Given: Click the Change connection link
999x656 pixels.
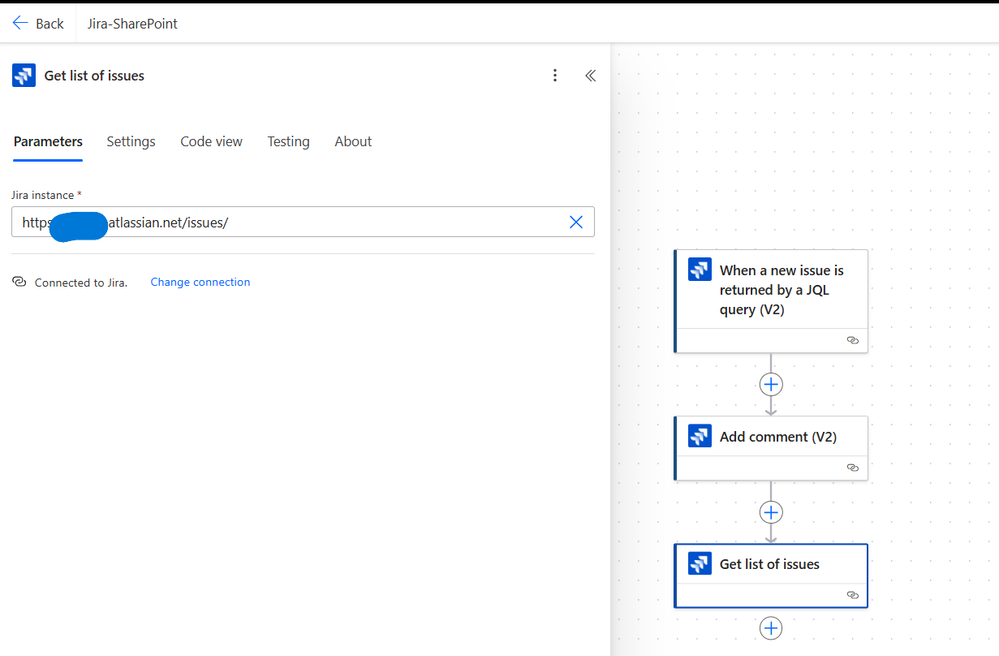Looking at the screenshot, I should click(200, 282).
